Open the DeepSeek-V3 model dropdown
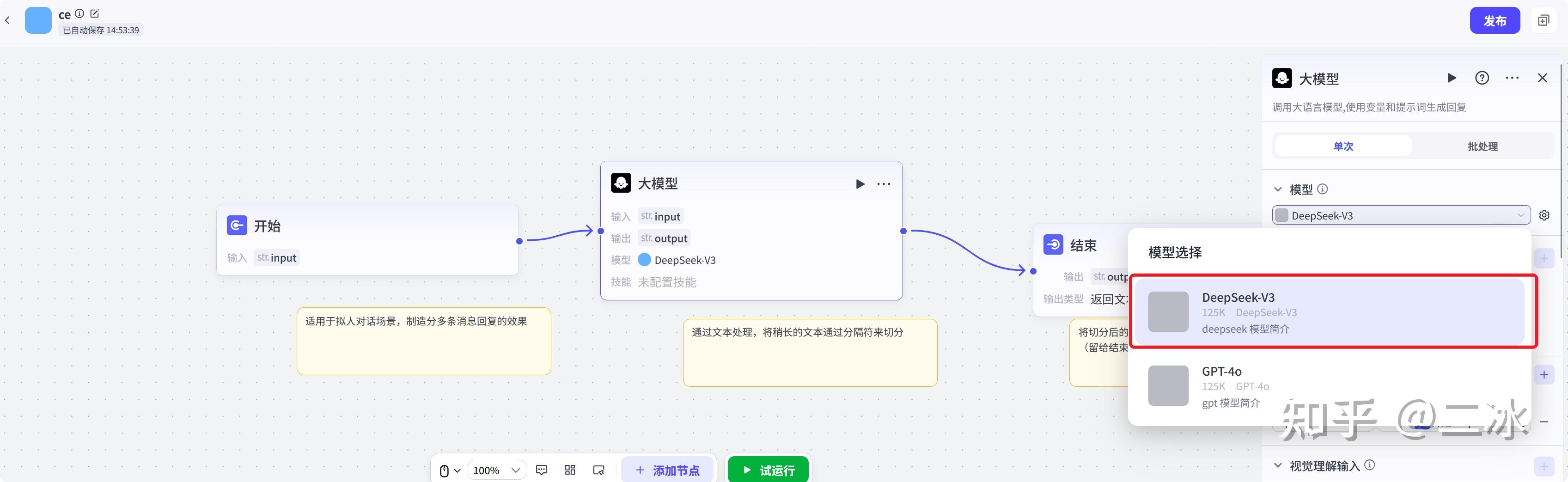Screen dimensions: 1568x482 pyautogui.click(x=1400, y=215)
